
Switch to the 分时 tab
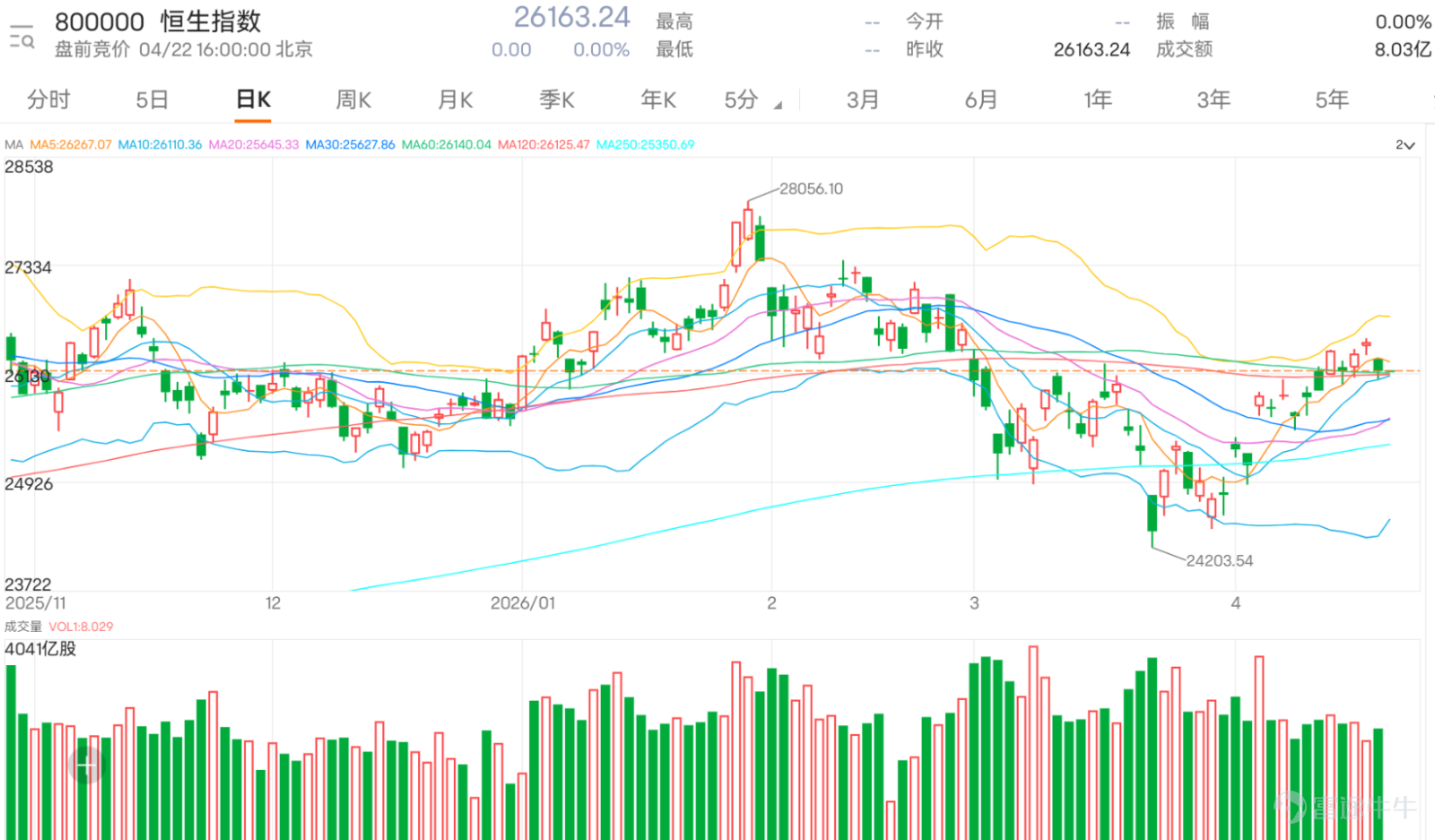tap(48, 100)
